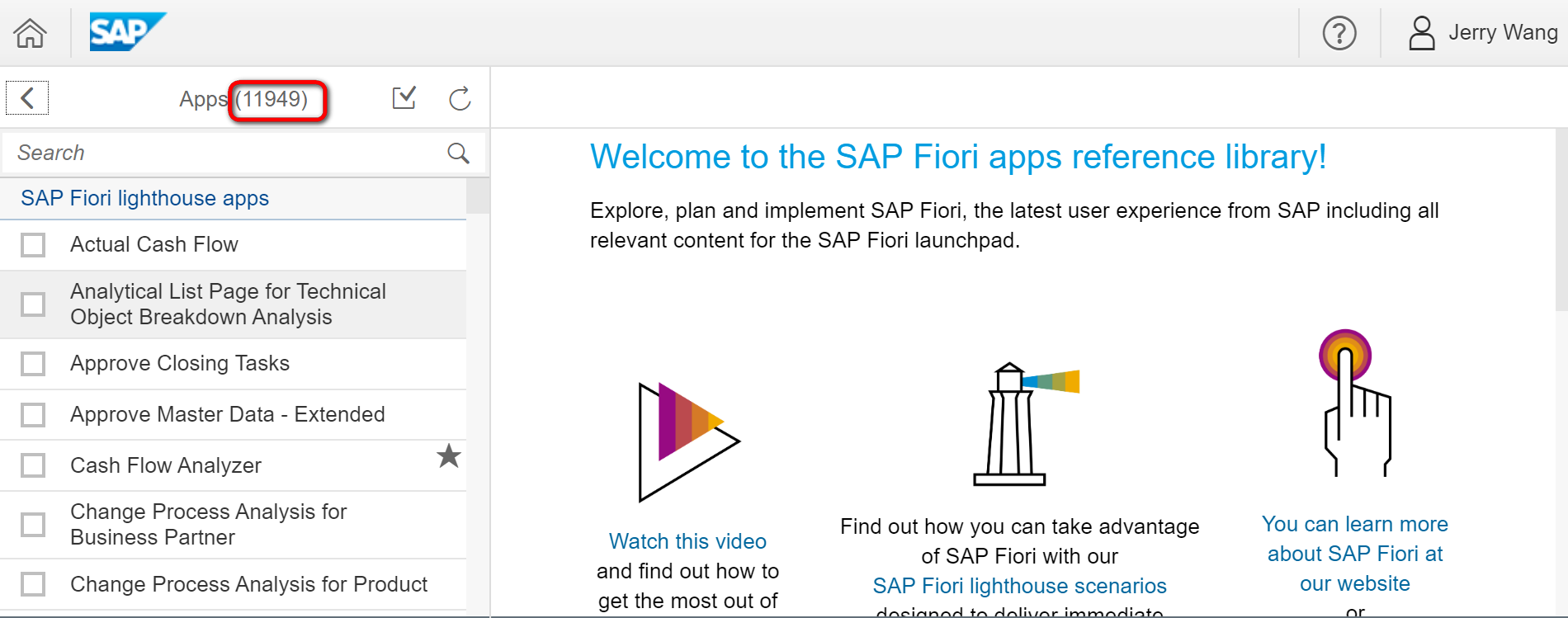Check Analytical List Page for Technical Object checkbox

tap(33, 304)
